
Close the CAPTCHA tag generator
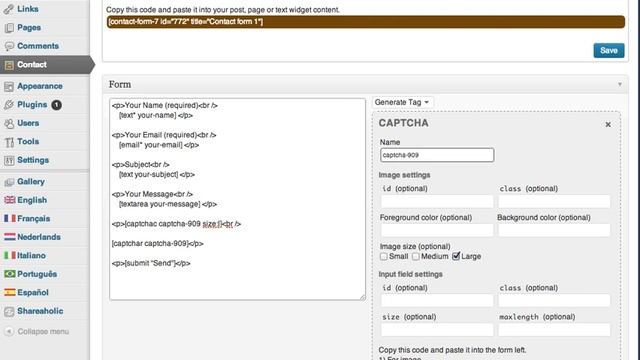coord(608,124)
